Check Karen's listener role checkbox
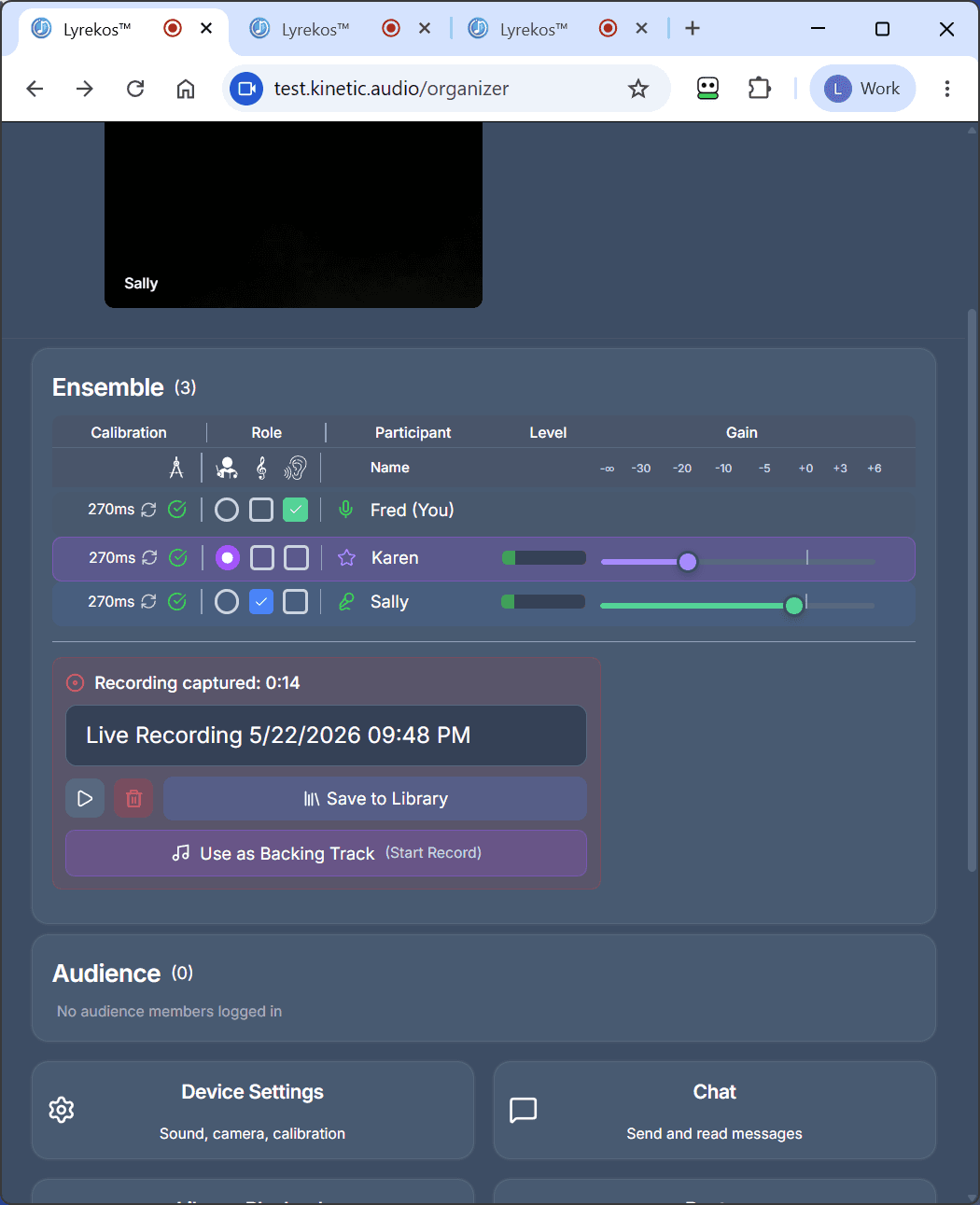Image resolution: width=980 pixels, height=1205 pixels. [x=296, y=558]
